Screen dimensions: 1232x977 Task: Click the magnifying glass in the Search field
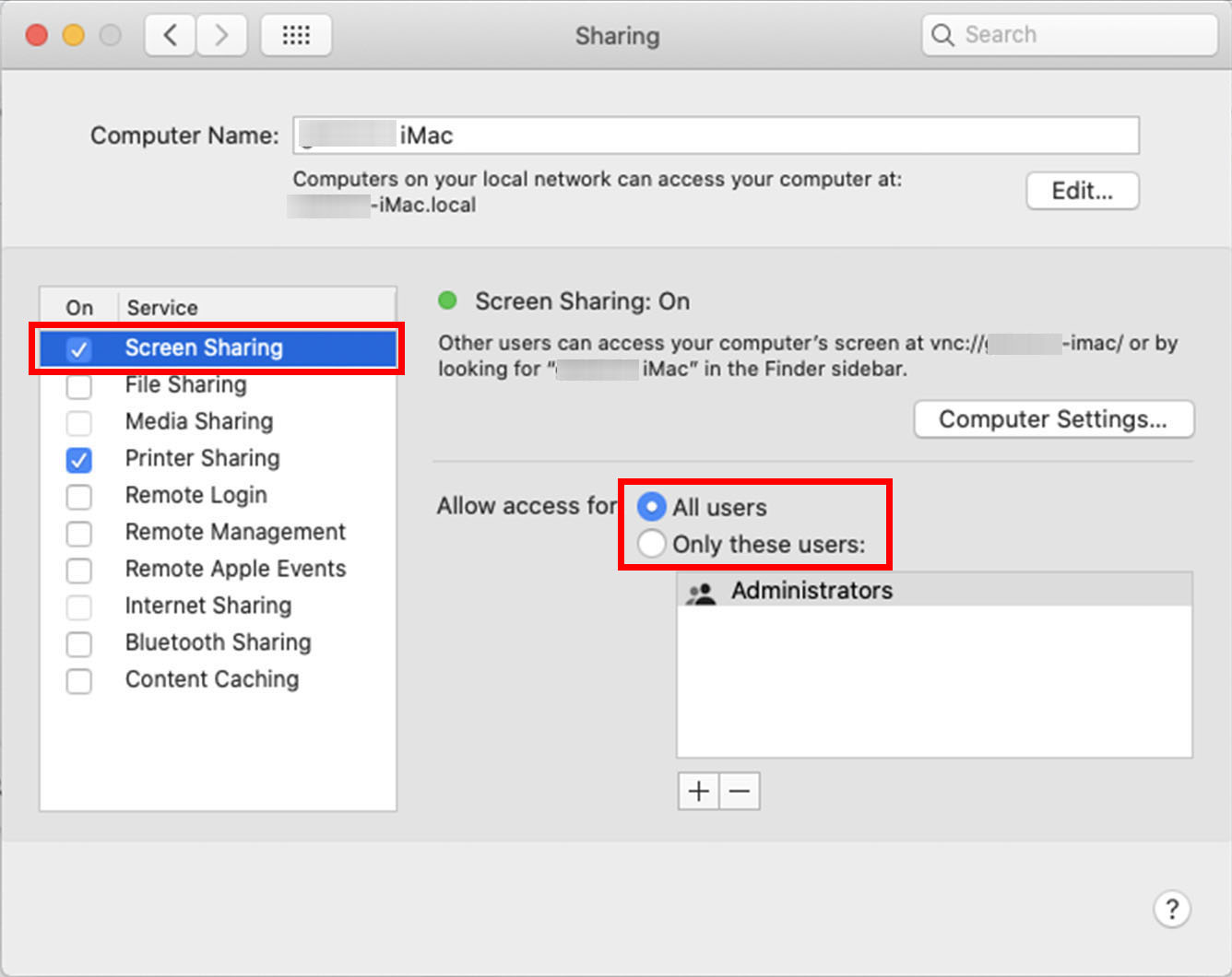(942, 34)
